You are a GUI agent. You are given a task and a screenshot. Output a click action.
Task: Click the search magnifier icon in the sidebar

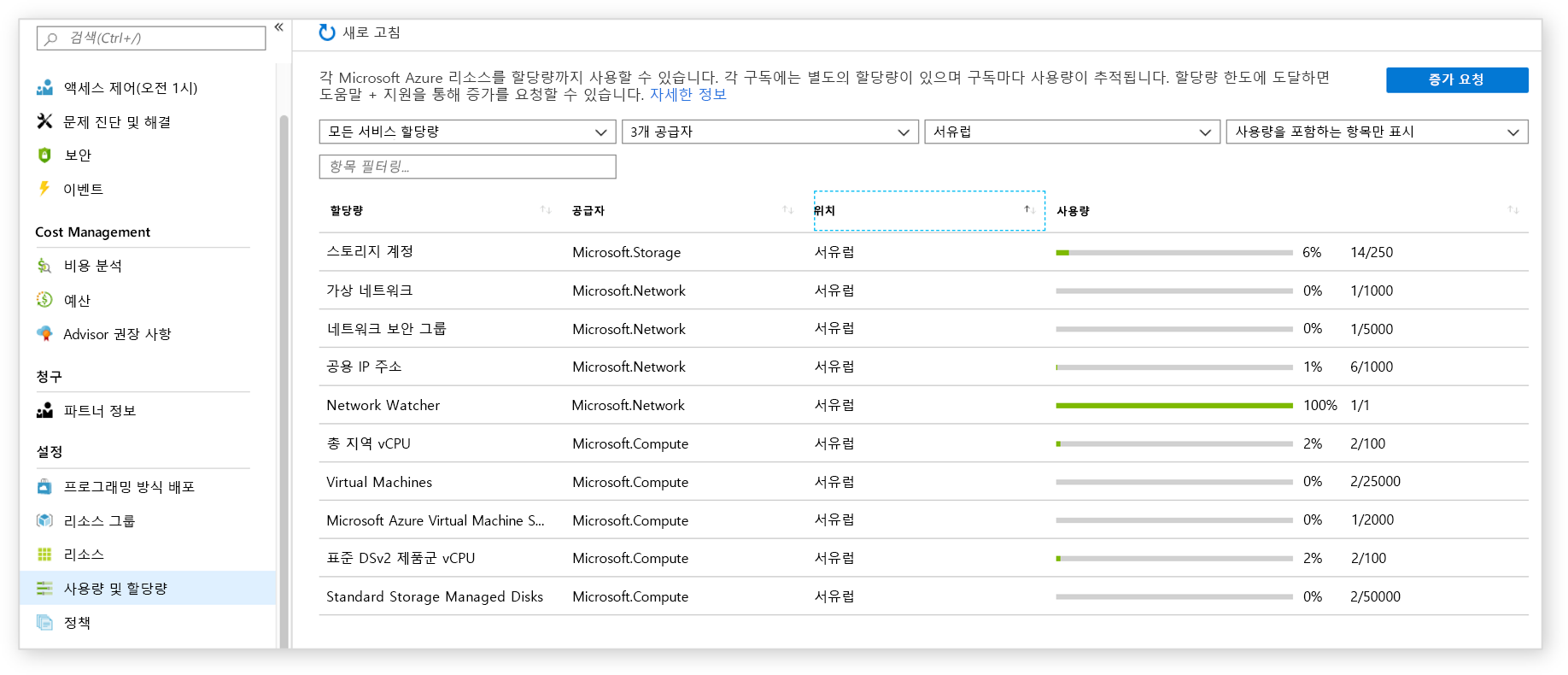click(50, 38)
